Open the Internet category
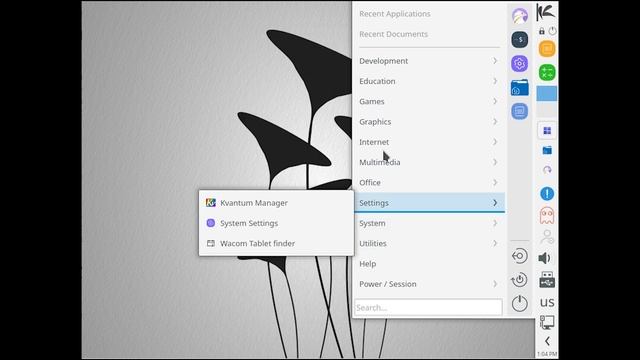This screenshot has height=360, width=640. click(429, 142)
